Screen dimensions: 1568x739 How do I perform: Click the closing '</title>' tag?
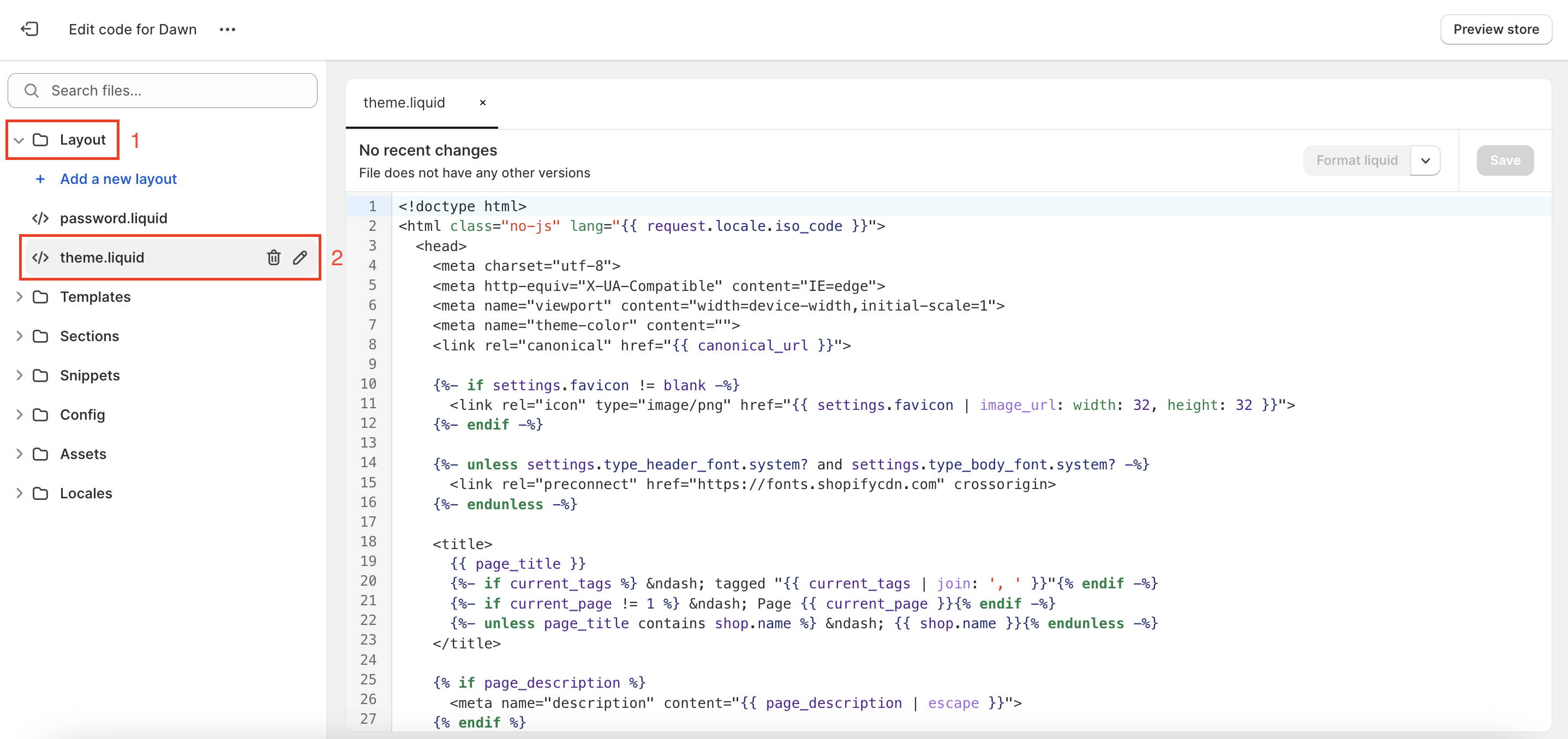pyautogui.click(x=466, y=643)
